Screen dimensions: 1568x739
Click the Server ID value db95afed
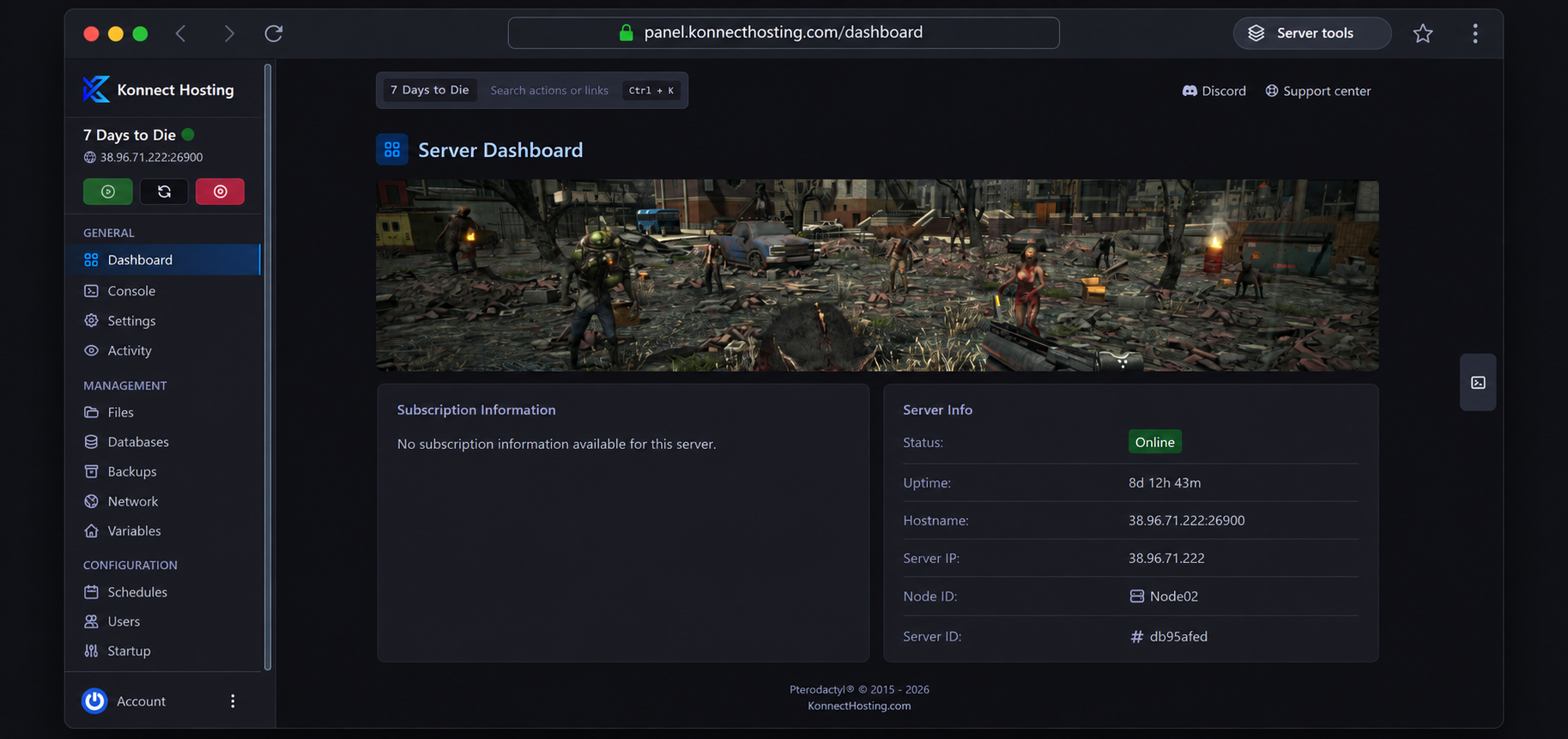pos(1178,637)
